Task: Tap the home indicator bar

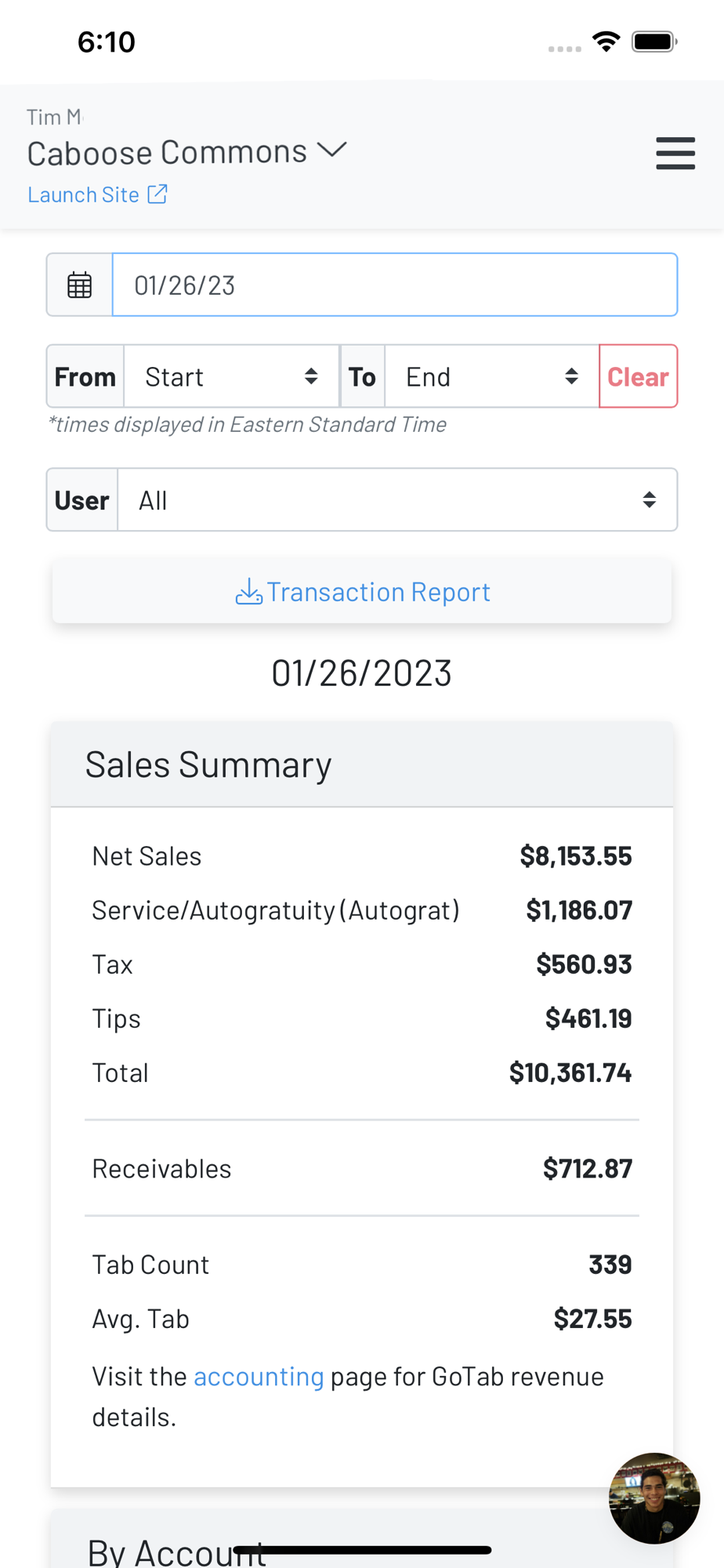Action: 362,1550
